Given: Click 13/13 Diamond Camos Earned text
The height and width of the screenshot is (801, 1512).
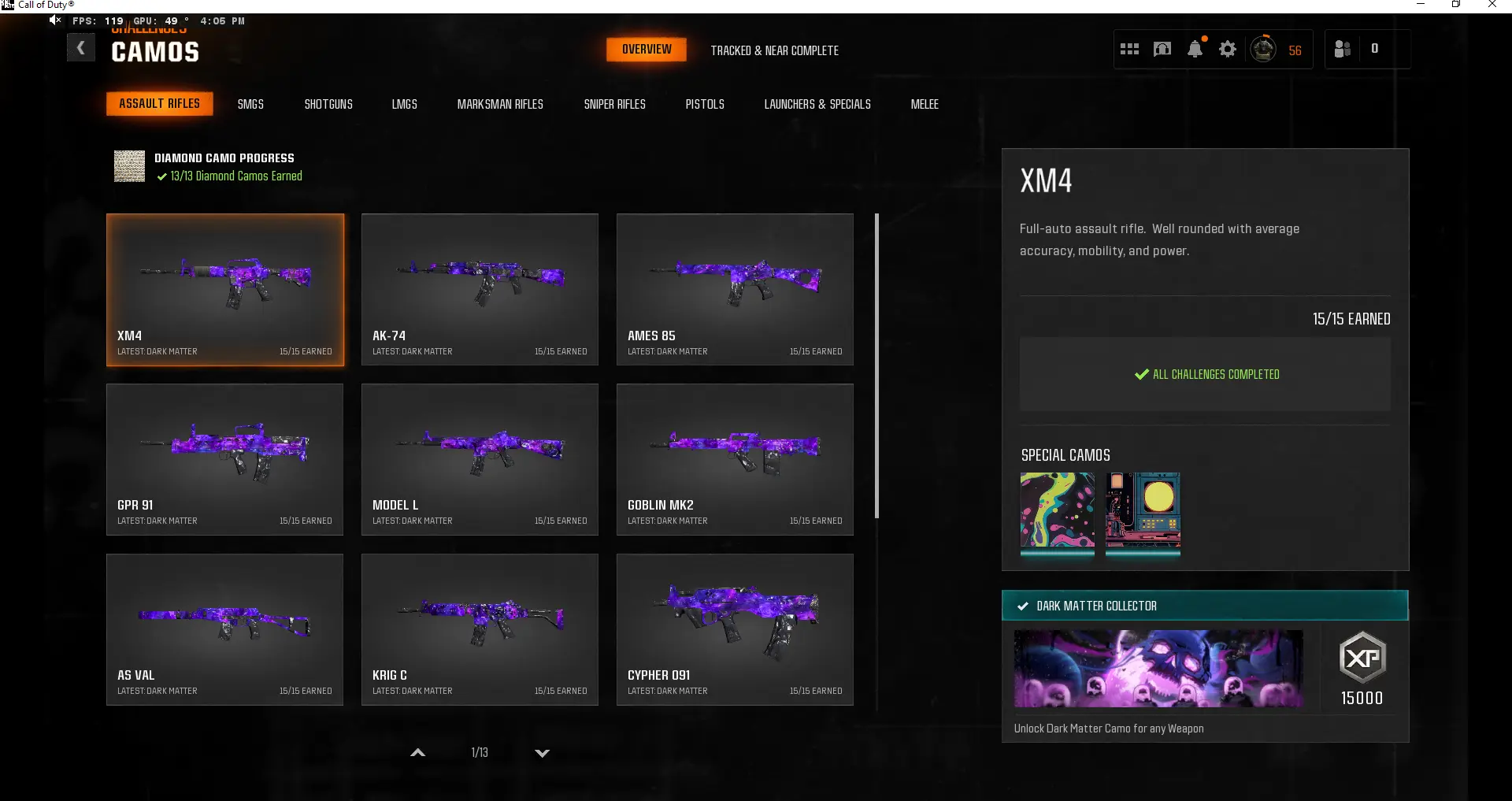Looking at the screenshot, I should (x=236, y=176).
